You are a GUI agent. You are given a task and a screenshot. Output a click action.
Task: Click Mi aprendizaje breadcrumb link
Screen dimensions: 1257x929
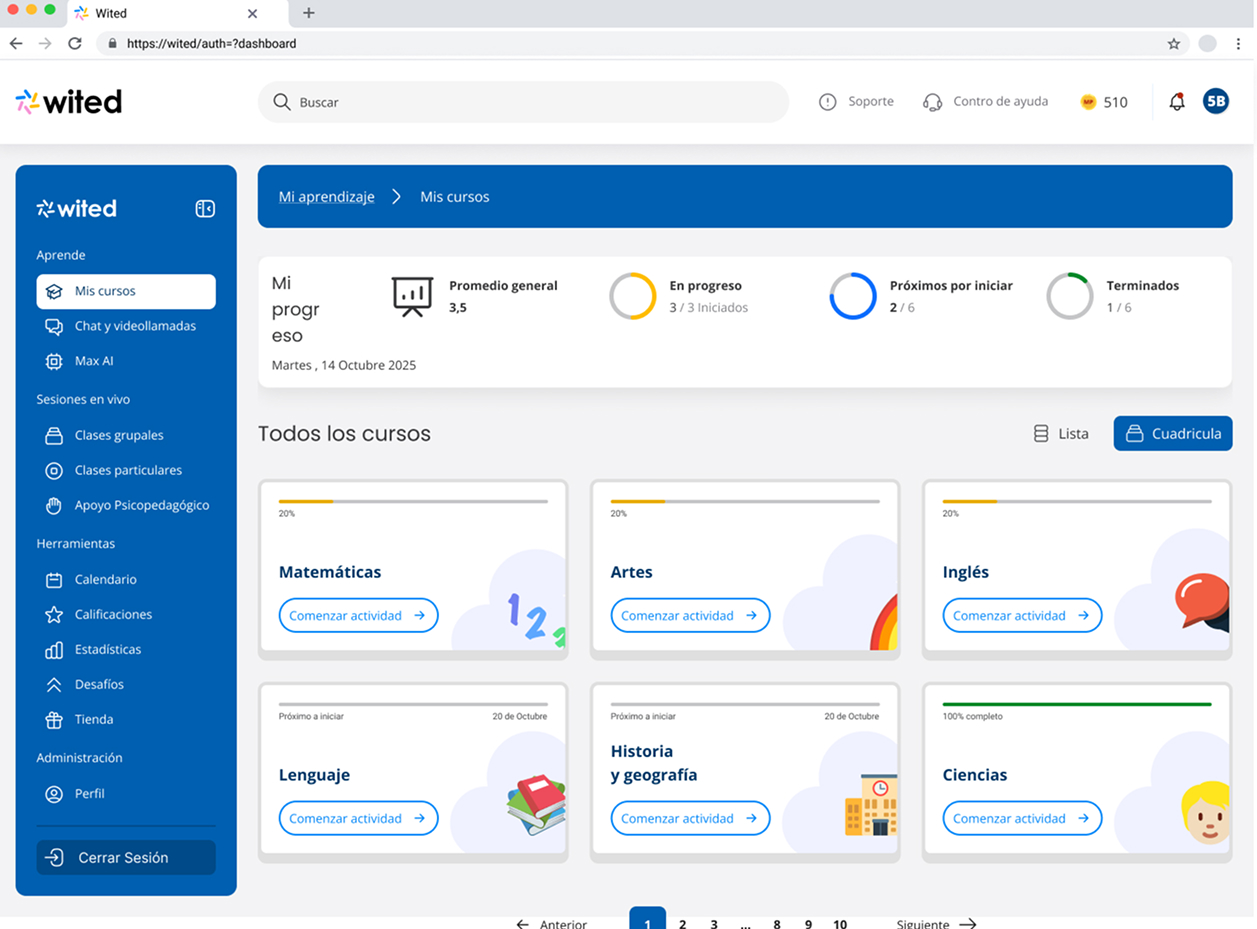coord(326,197)
